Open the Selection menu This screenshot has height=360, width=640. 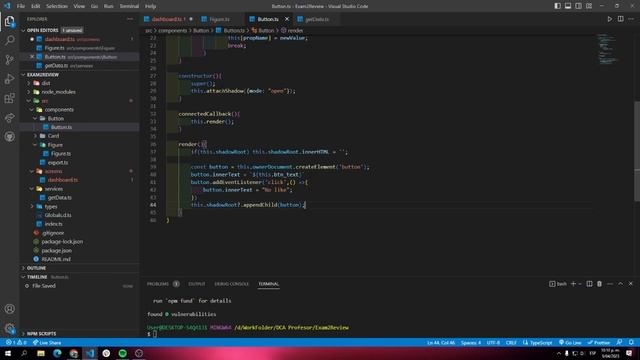pos(57,6)
